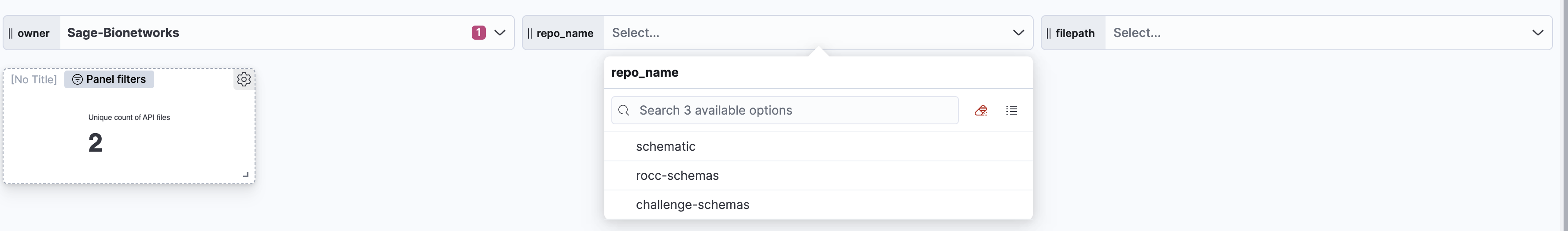Grab the filepath control drag handle
Viewport: 1568px width, 231px height.
coord(1048,33)
